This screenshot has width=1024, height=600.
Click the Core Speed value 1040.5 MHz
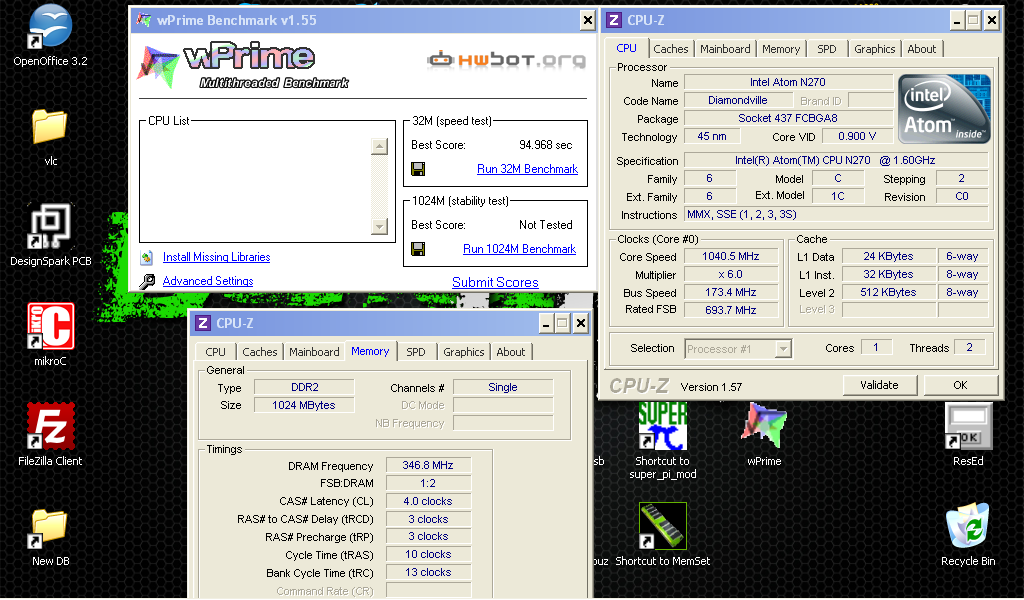point(731,257)
